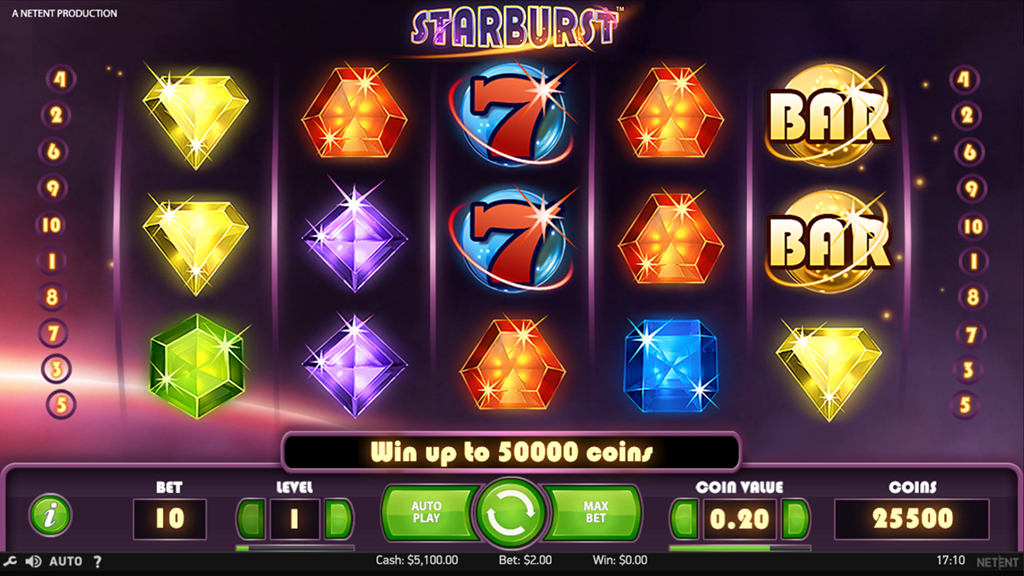Adjust the coin value slider bar
The height and width of the screenshot is (576, 1024).
[740, 548]
